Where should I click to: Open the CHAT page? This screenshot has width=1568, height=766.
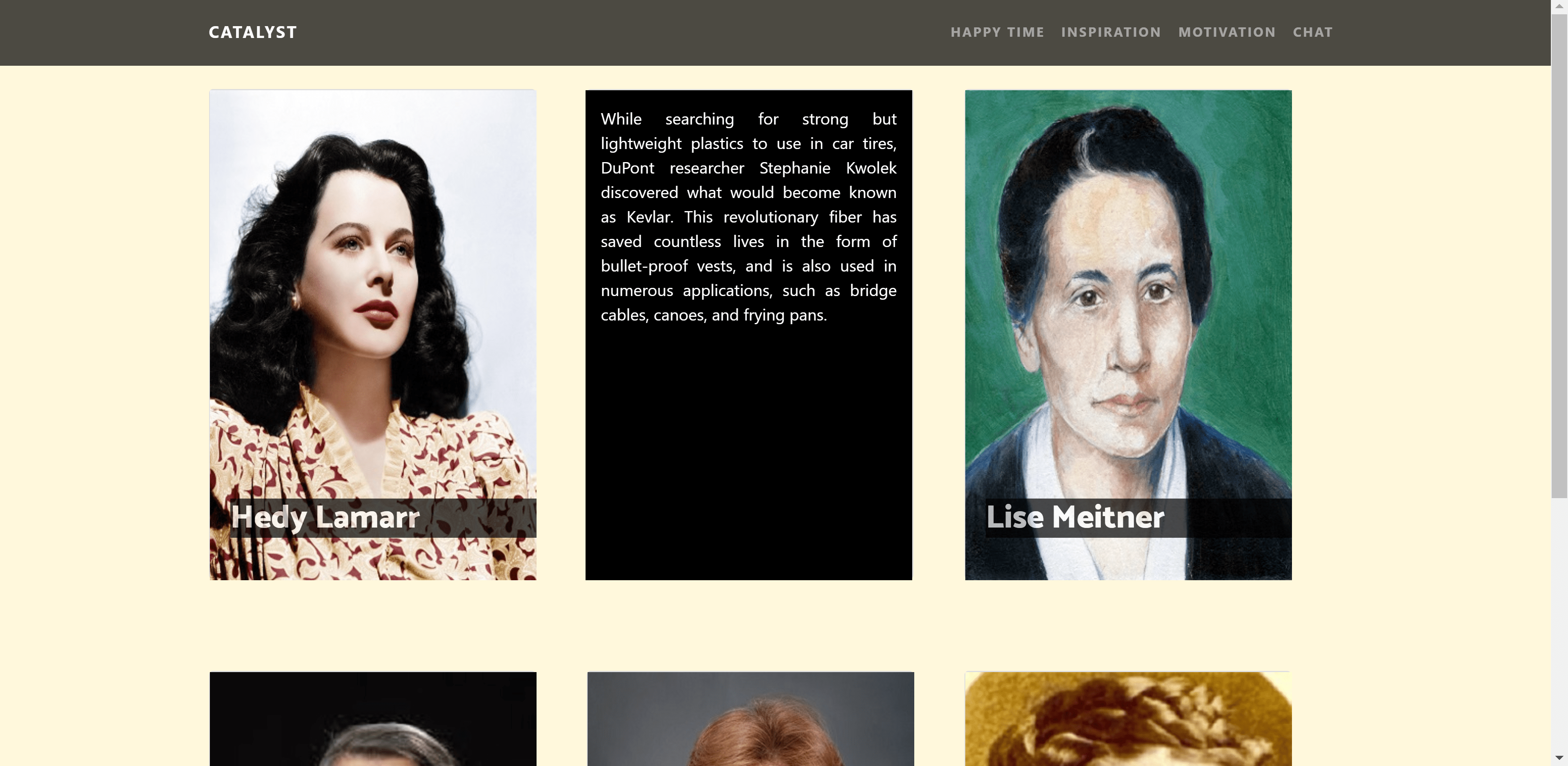(x=1312, y=32)
